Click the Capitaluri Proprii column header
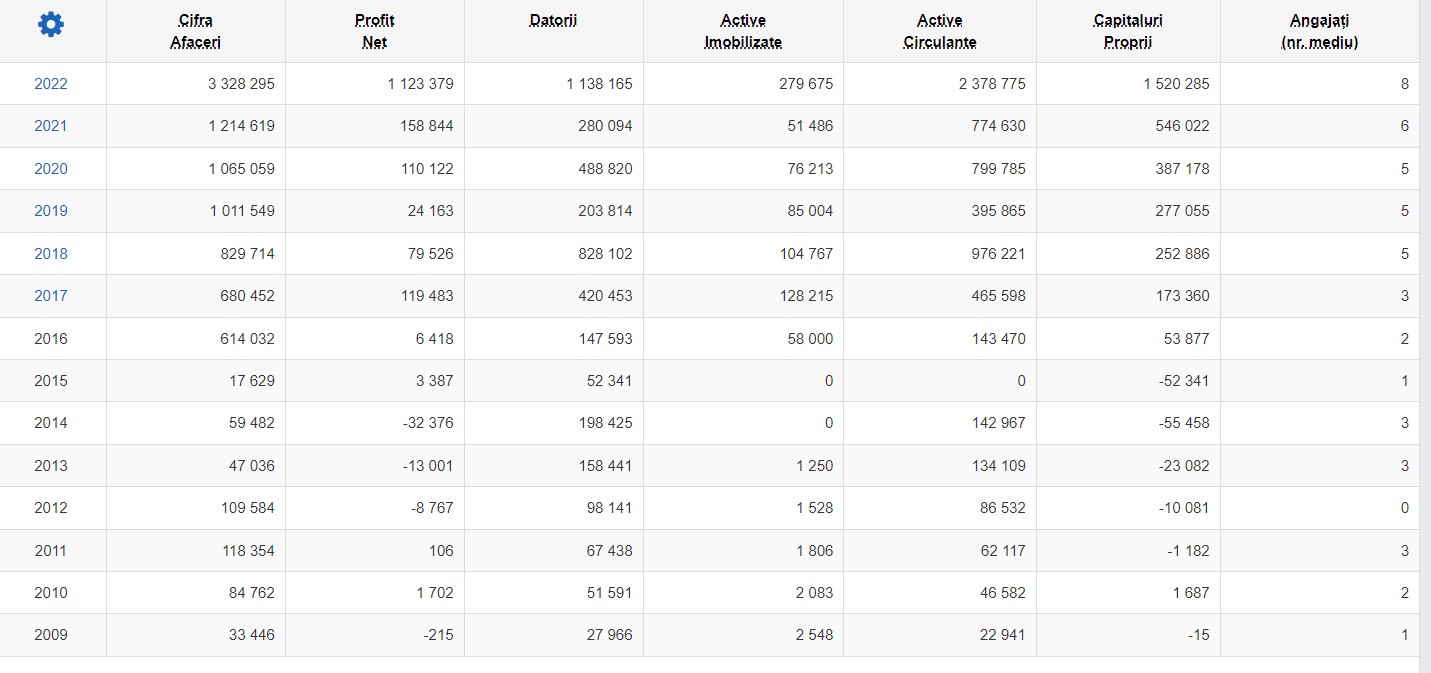 coord(1128,31)
